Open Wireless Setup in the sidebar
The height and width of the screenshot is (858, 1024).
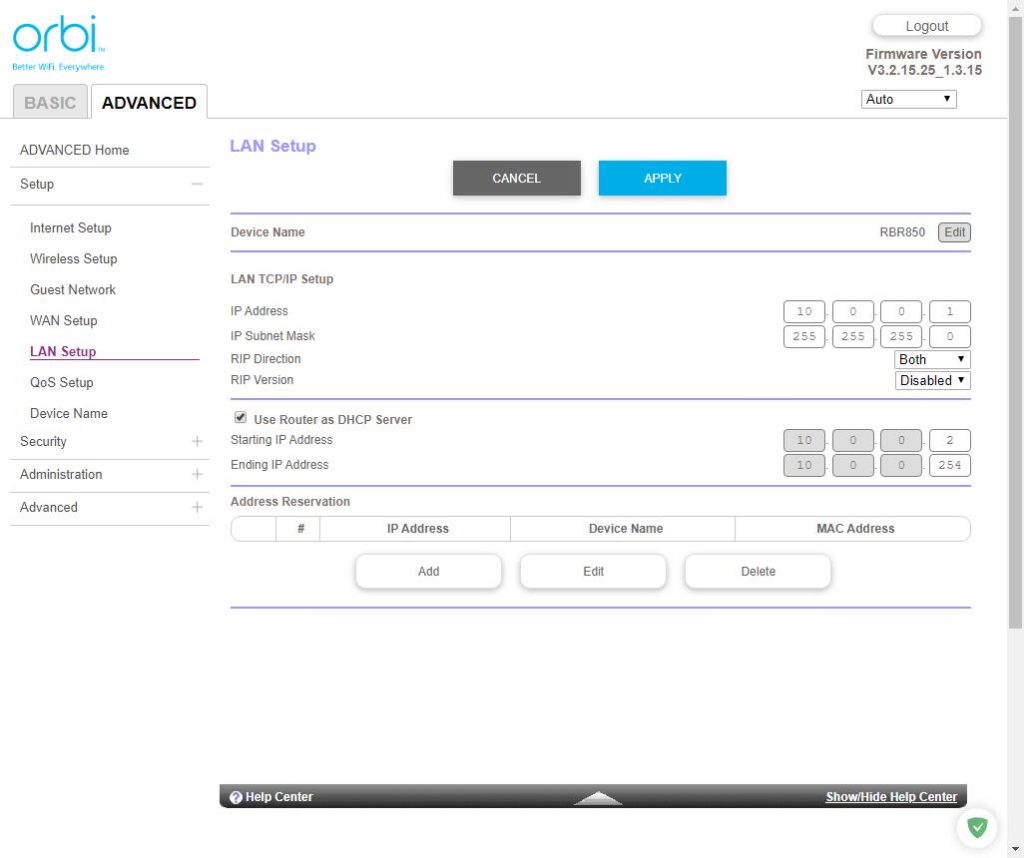tap(73, 259)
